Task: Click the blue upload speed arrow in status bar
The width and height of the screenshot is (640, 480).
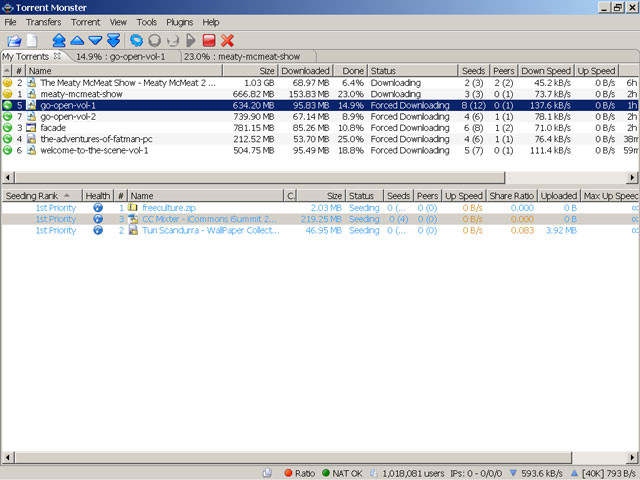Action: click(x=574, y=473)
